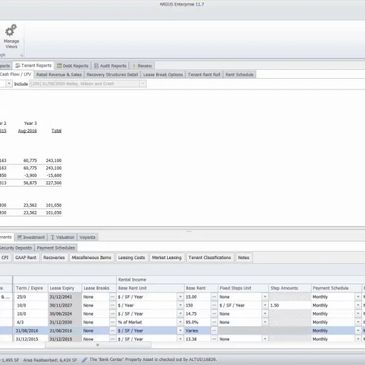Click the Investment tab icon
This screenshot has height=365, width=365.
click(20, 237)
